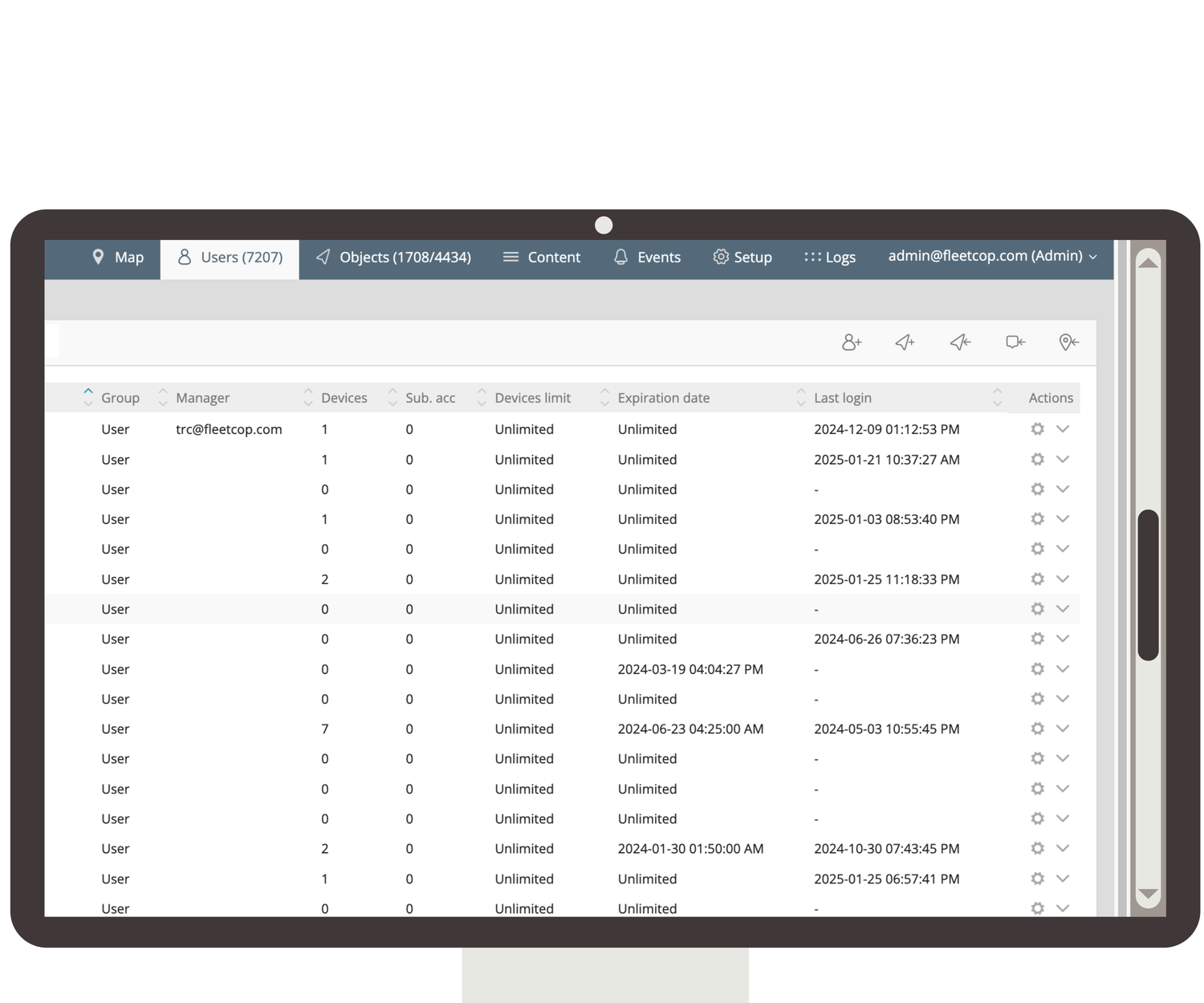This screenshot has width=1204, height=1003.
Task: Expand chevron for 2024-06-26 07:36:23 PM login row
Action: 1063,639
